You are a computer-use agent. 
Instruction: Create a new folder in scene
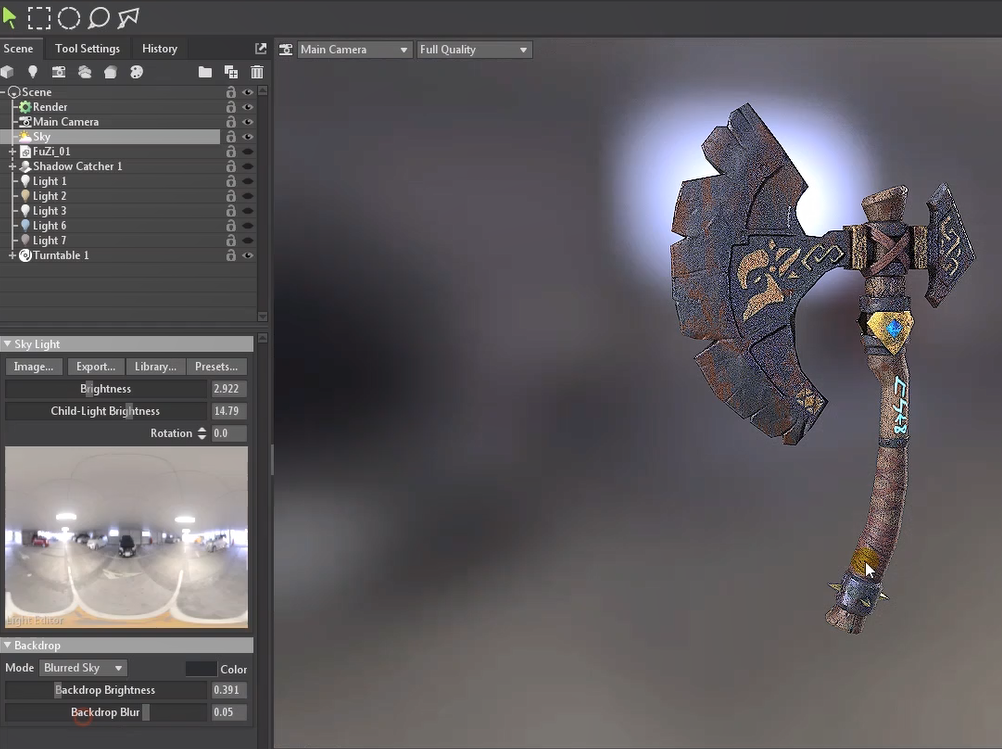tap(205, 72)
